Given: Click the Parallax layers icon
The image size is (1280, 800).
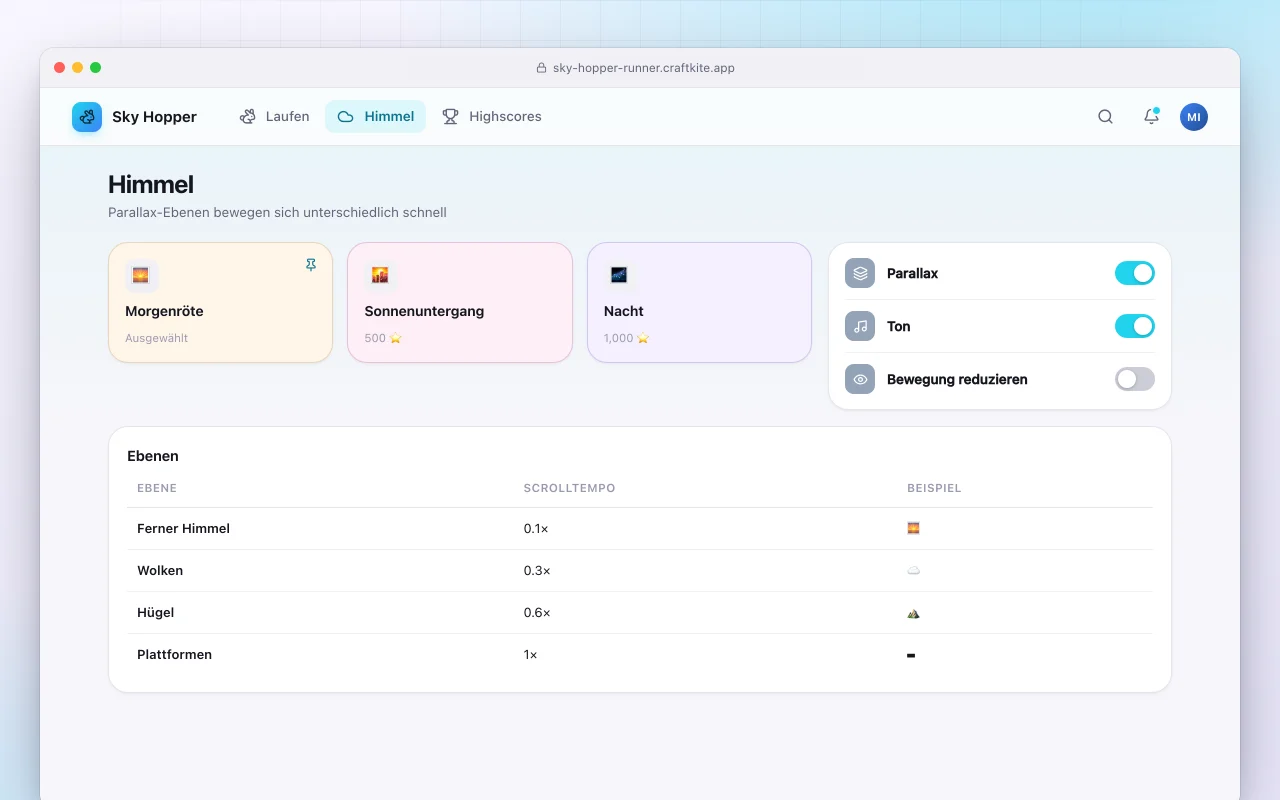Looking at the screenshot, I should [x=860, y=273].
